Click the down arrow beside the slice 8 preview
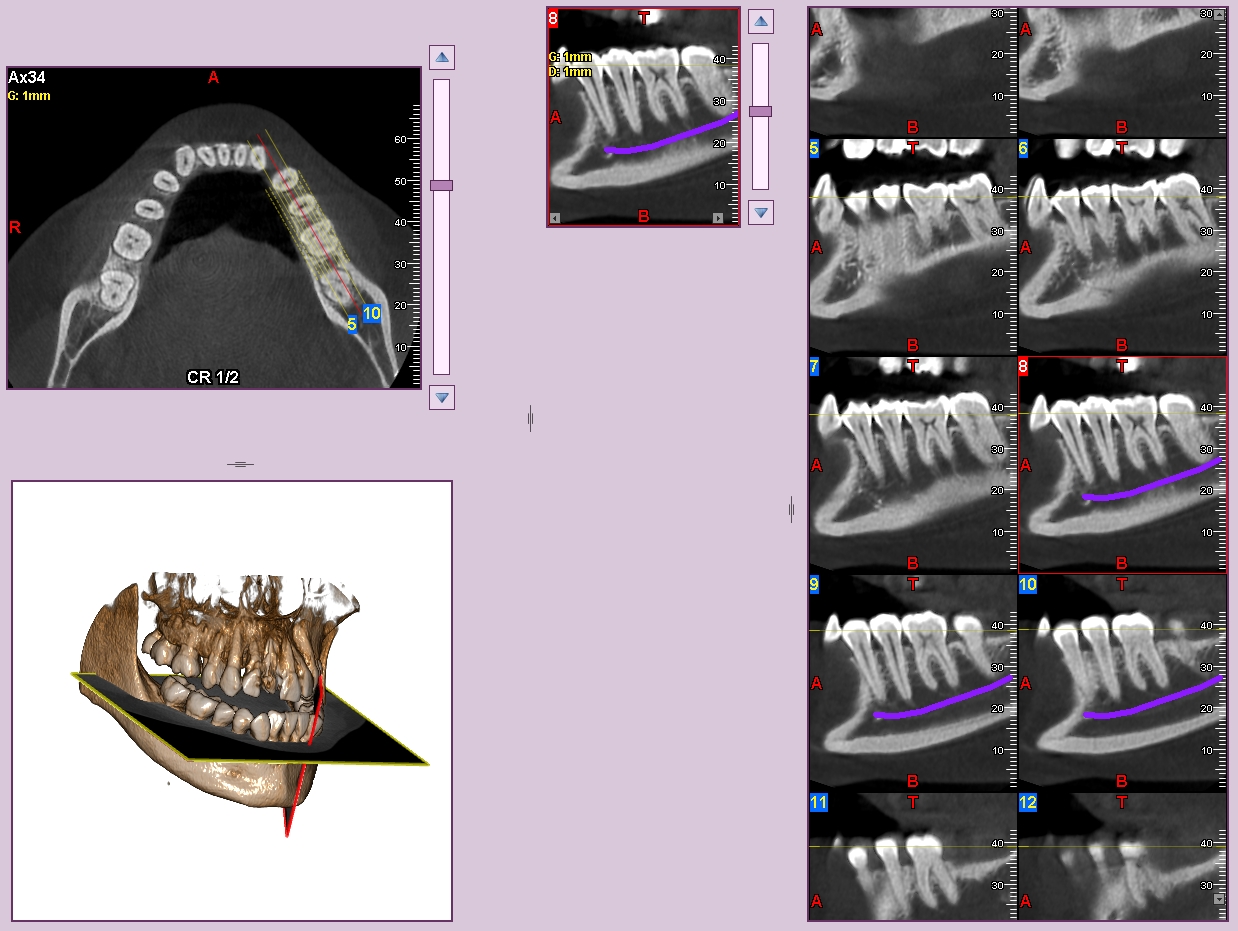The height and width of the screenshot is (931, 1238). click(761, 212)
